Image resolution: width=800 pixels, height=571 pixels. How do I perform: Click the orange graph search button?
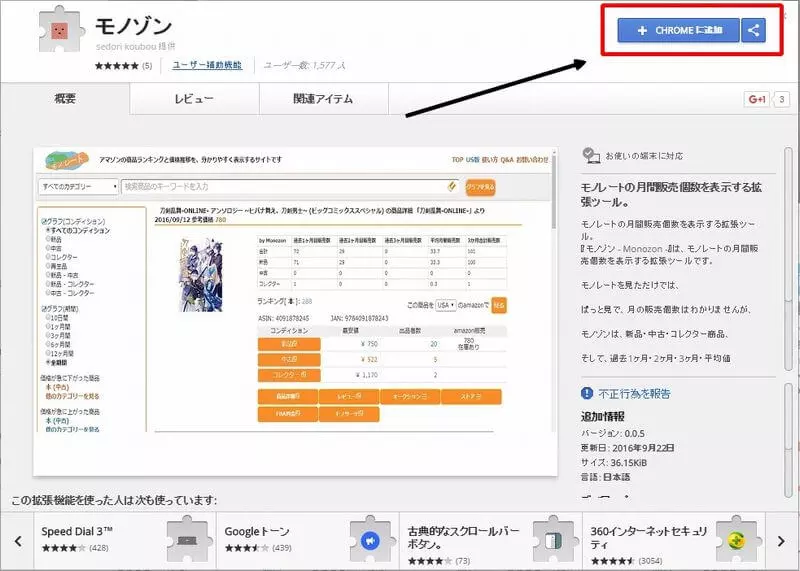click(x=480, y=187)
